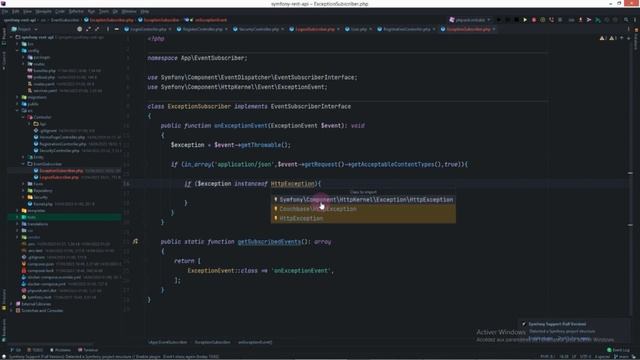The height and width of the screenshot is (360, 640).
Task: Place cursor on the namespace App\EventSubscriber line
Action: coord(197,58)
